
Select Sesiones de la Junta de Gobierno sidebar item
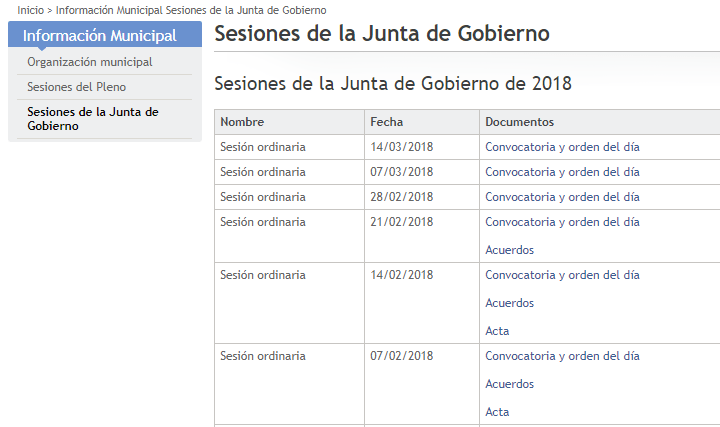click(x=93, y=119)
